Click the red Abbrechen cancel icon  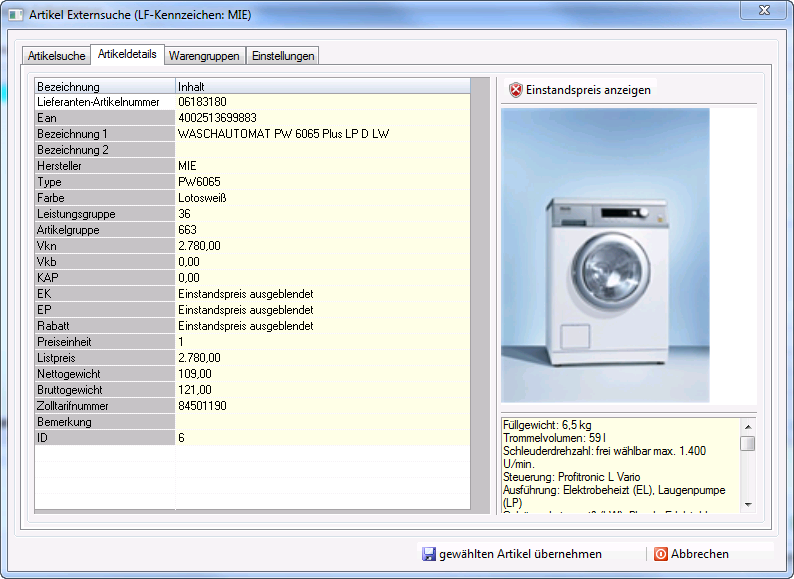click(x=660, y=554)
